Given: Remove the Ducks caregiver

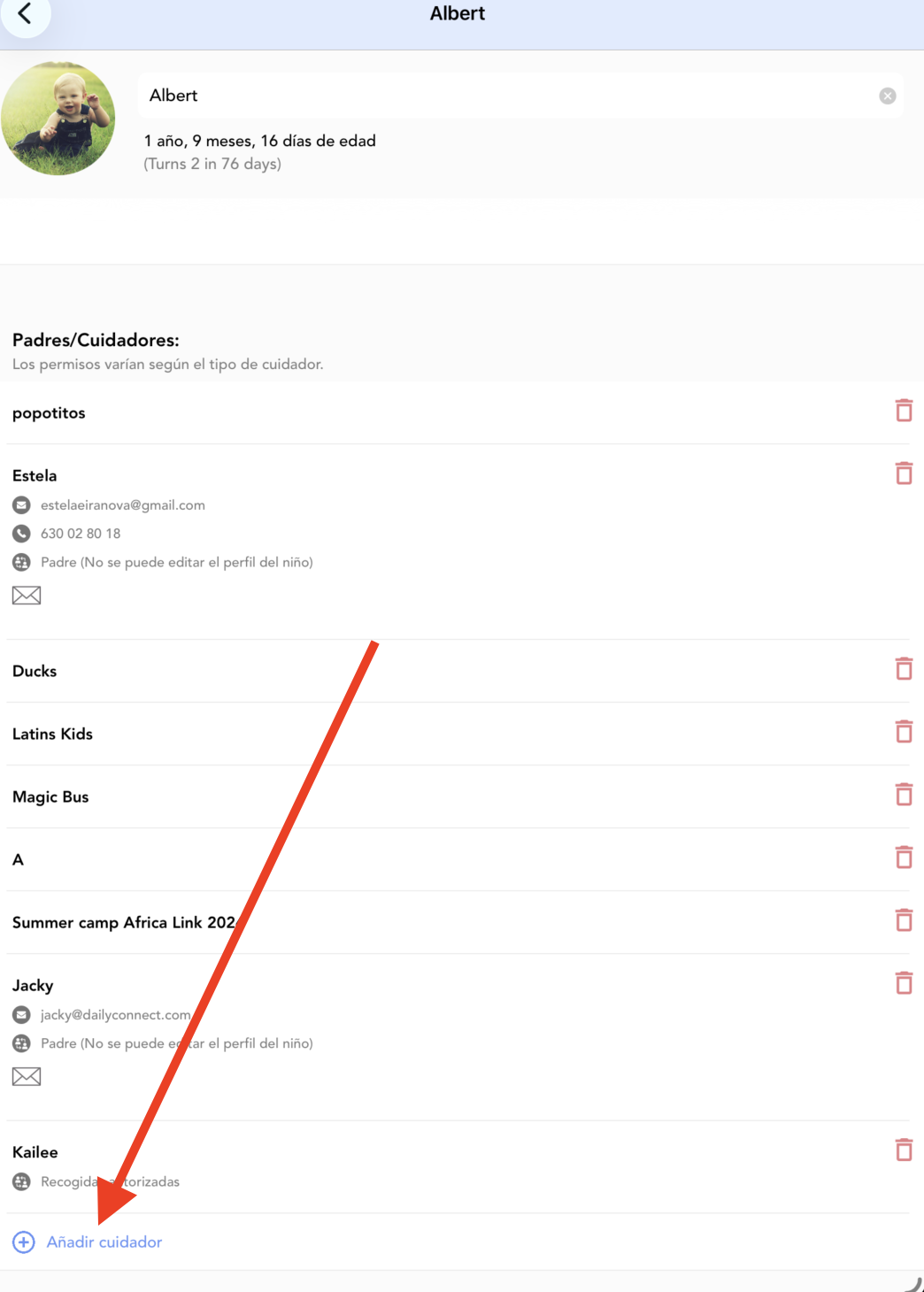Looking at the screenshot, I should click(x=904, y=669).
